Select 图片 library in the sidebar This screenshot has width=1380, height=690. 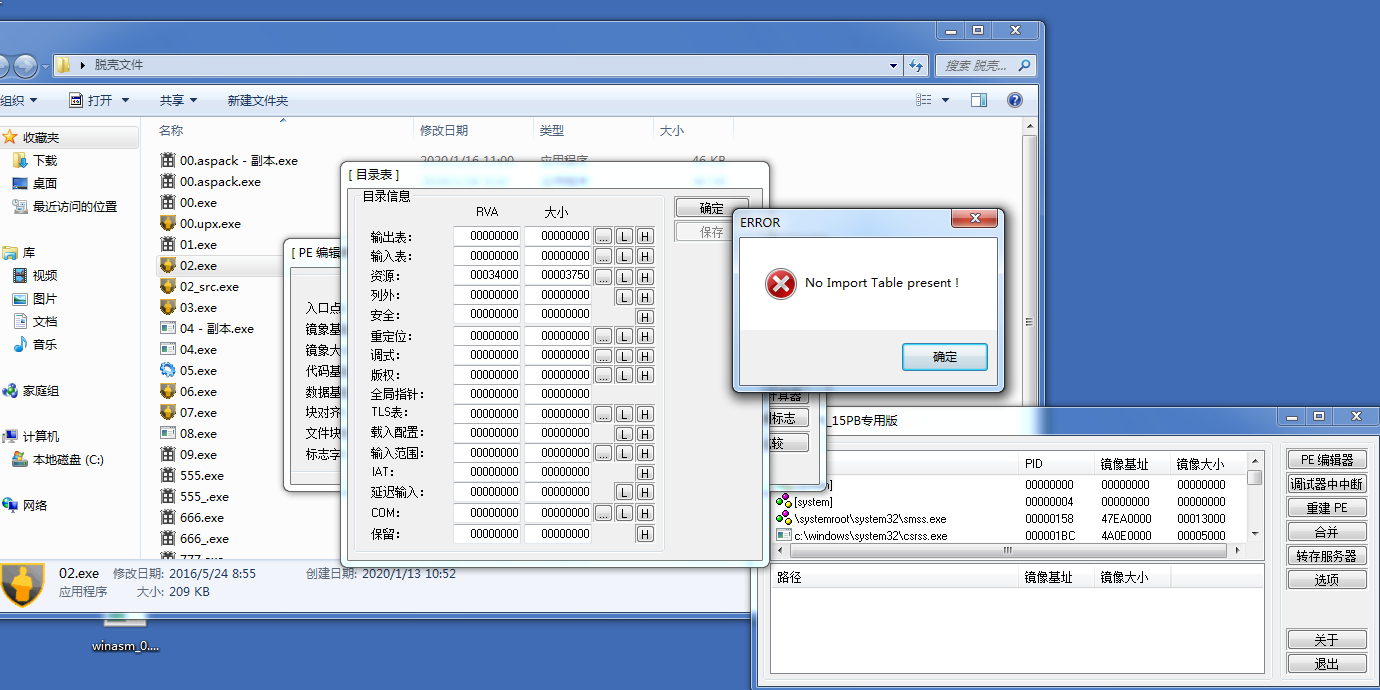pyautogui.click(x=45, y=298)
